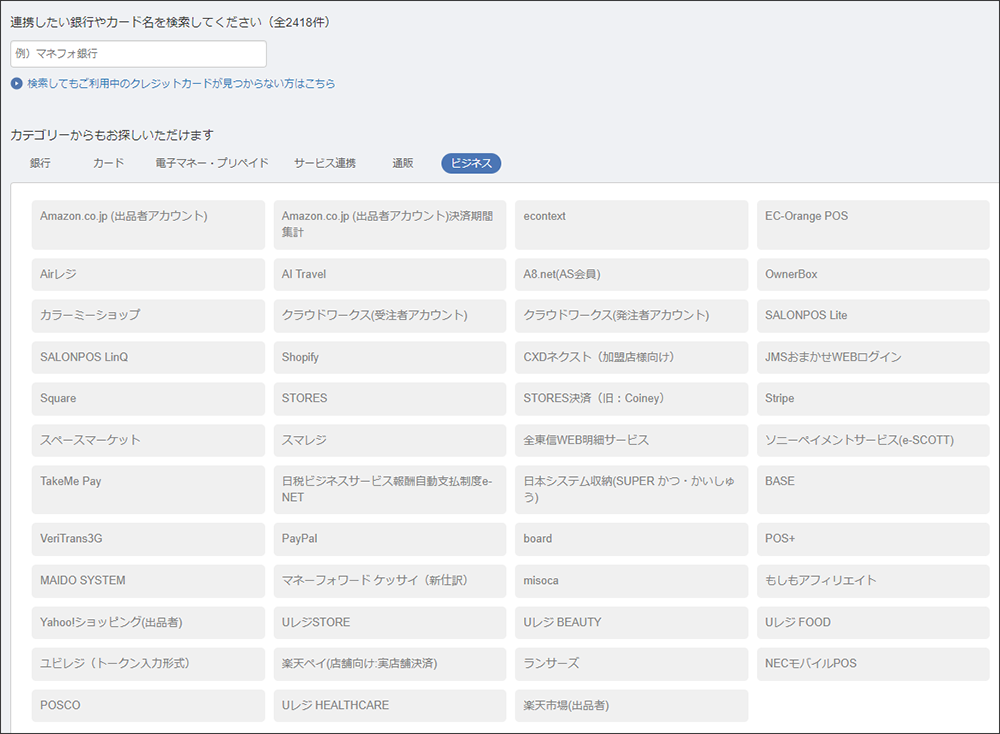The image size is (1000, 734).
Task: Select the econtext service
Action: (631, 224)
